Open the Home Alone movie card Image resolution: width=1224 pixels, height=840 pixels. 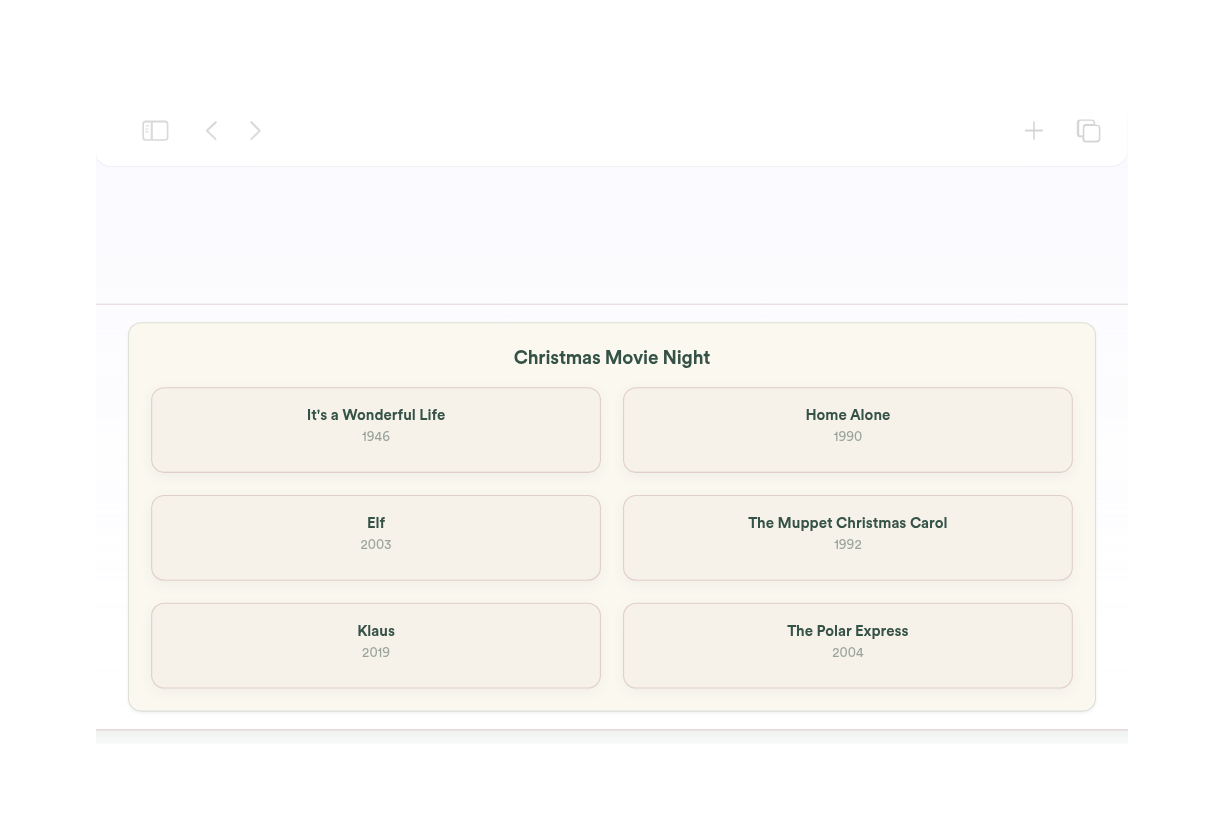pyautogui.click(x=848, y=430)
